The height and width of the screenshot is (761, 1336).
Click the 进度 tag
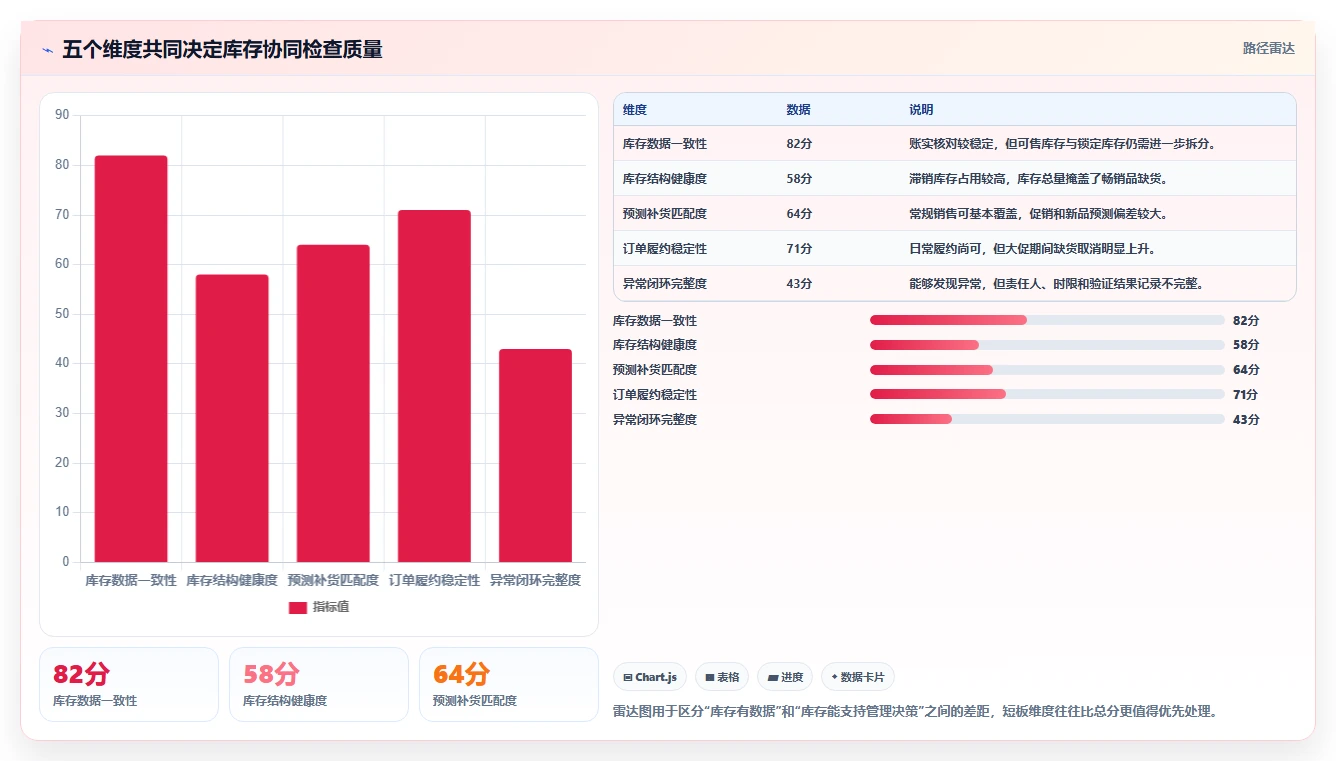coord(785,677)
